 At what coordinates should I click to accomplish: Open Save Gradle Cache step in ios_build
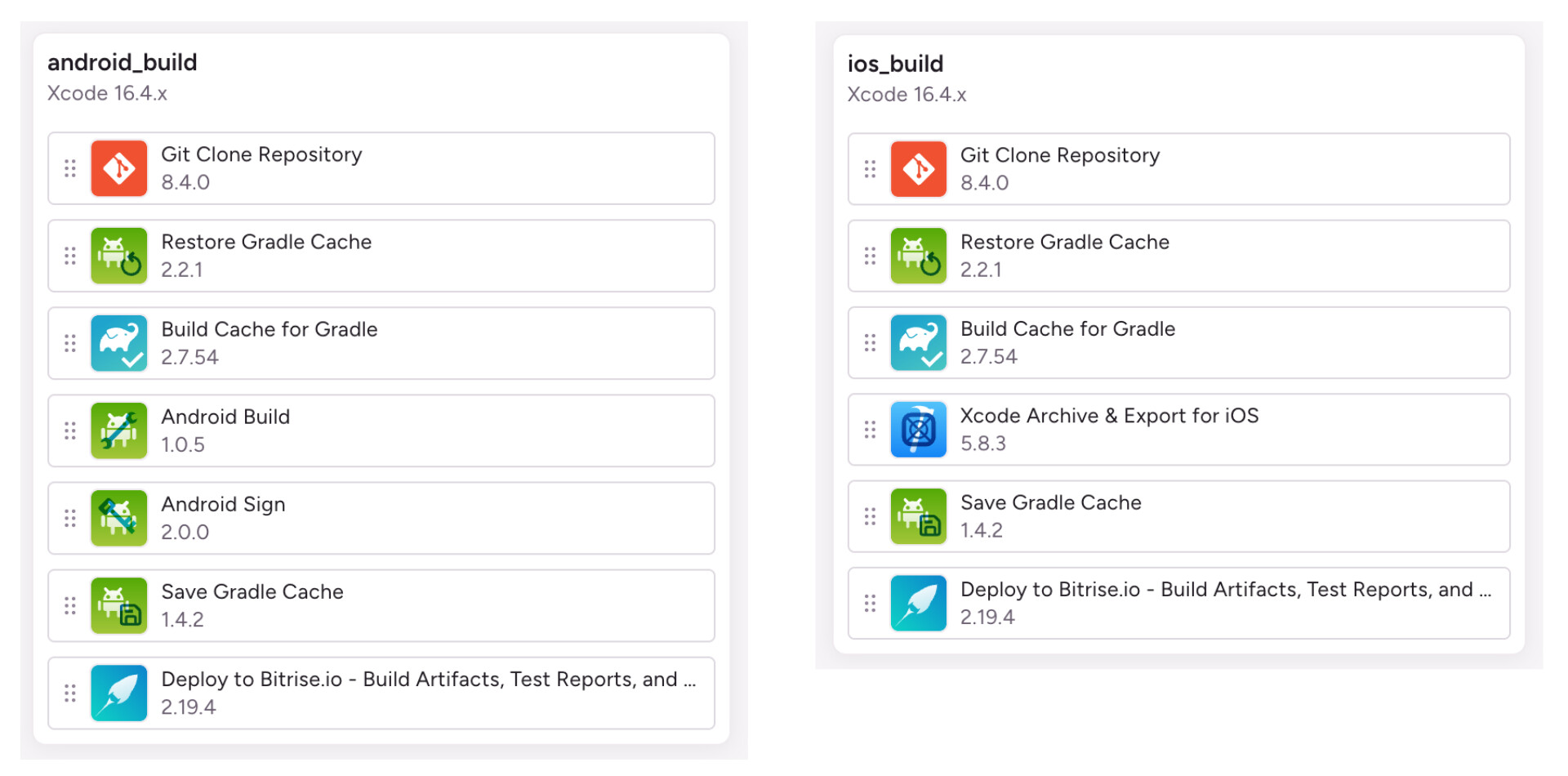(1050, 502)
